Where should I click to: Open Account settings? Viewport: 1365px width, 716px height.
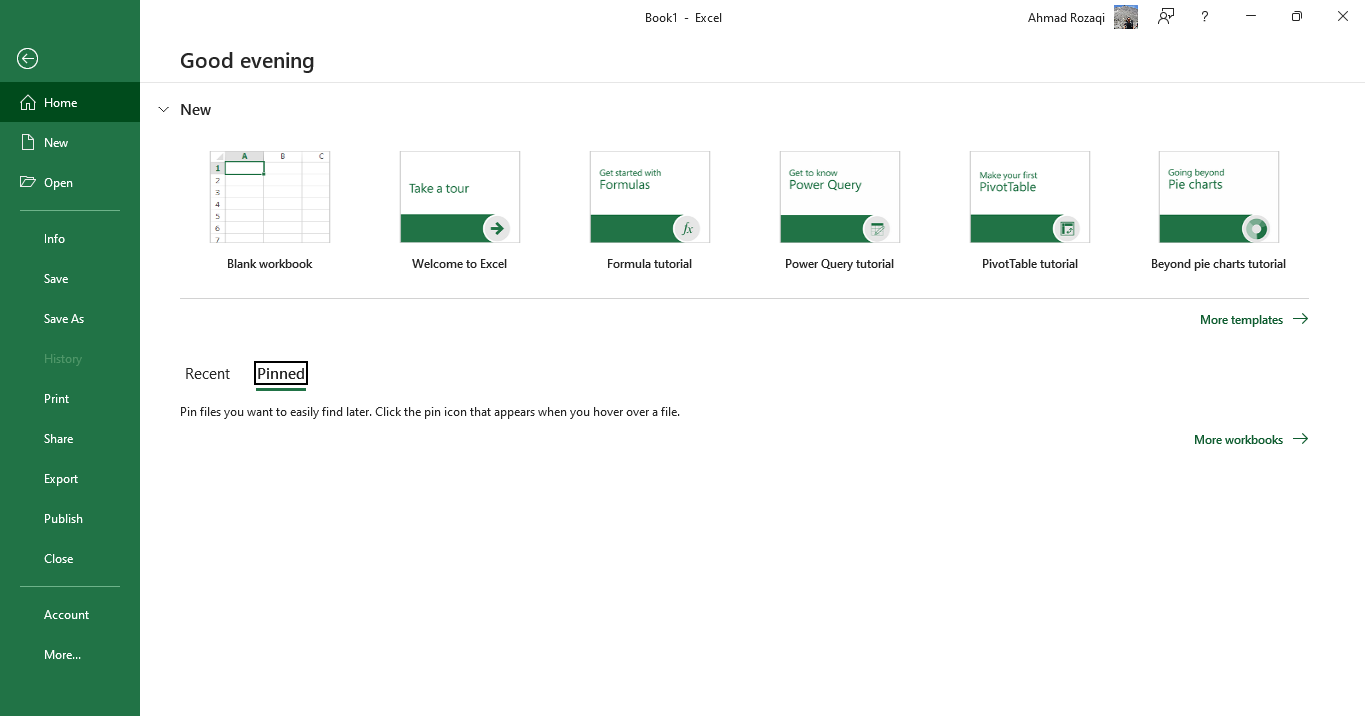click(70, 614)
